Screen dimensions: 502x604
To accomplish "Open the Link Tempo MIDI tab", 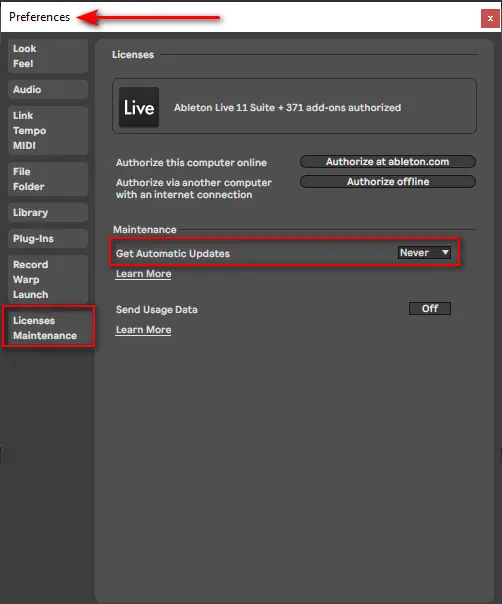I will 48,131.
